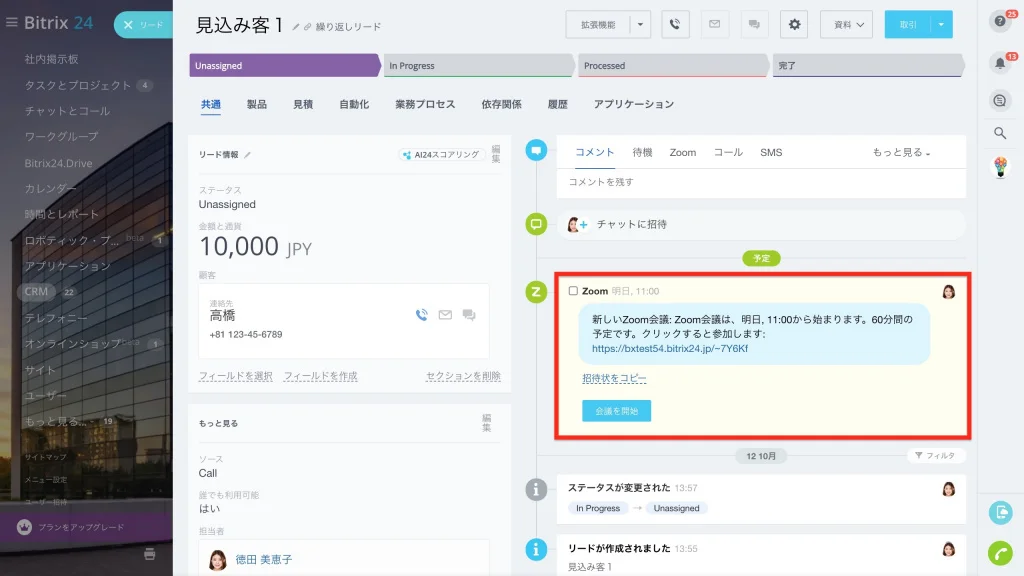Message contact 高橋 using chat icon
The width and height of the screenshot is (1024, 576).
[469, 315]
